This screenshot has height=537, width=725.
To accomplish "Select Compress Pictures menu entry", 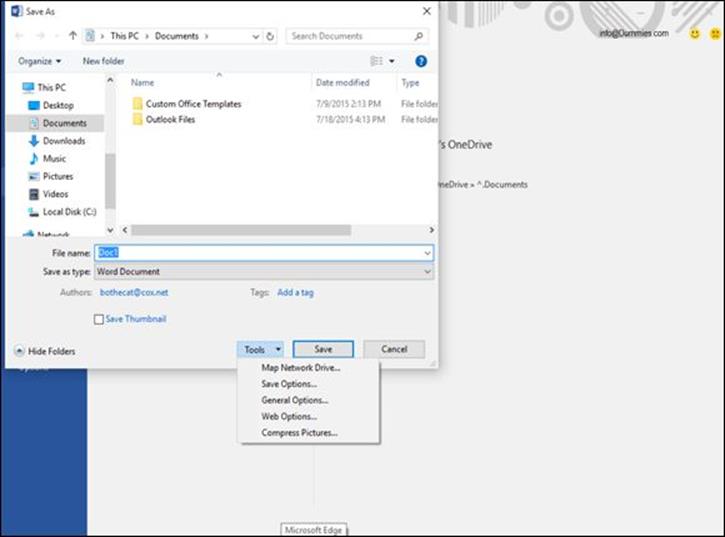I will 299,433.
